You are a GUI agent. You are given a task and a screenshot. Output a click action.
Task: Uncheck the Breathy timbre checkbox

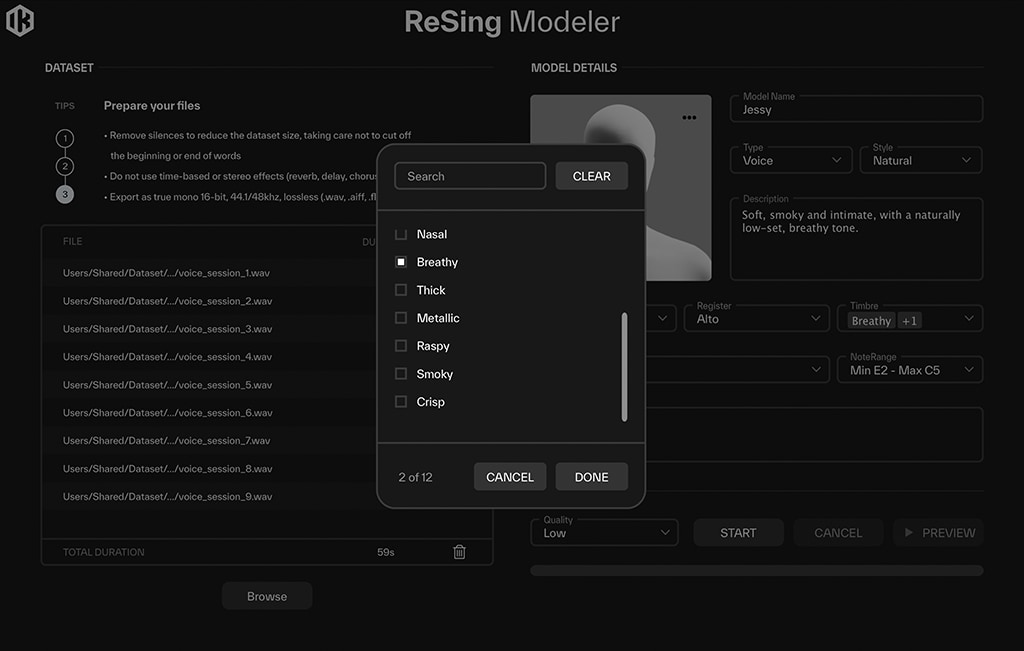click(x=401, y=262)
